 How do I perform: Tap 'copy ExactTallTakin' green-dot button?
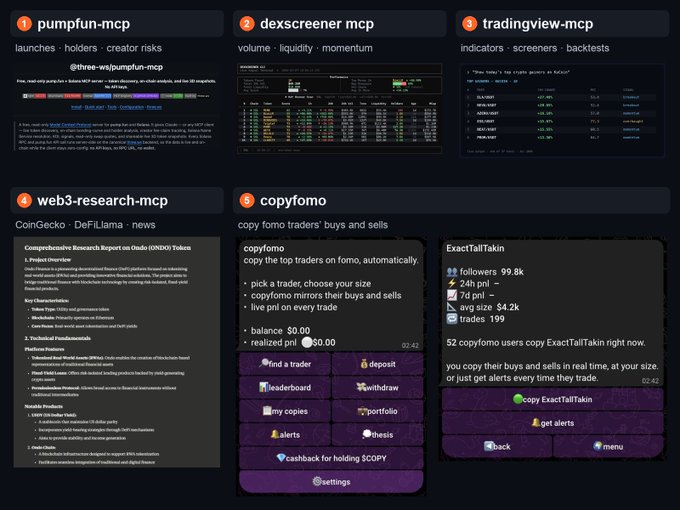(x=552, y=399)
